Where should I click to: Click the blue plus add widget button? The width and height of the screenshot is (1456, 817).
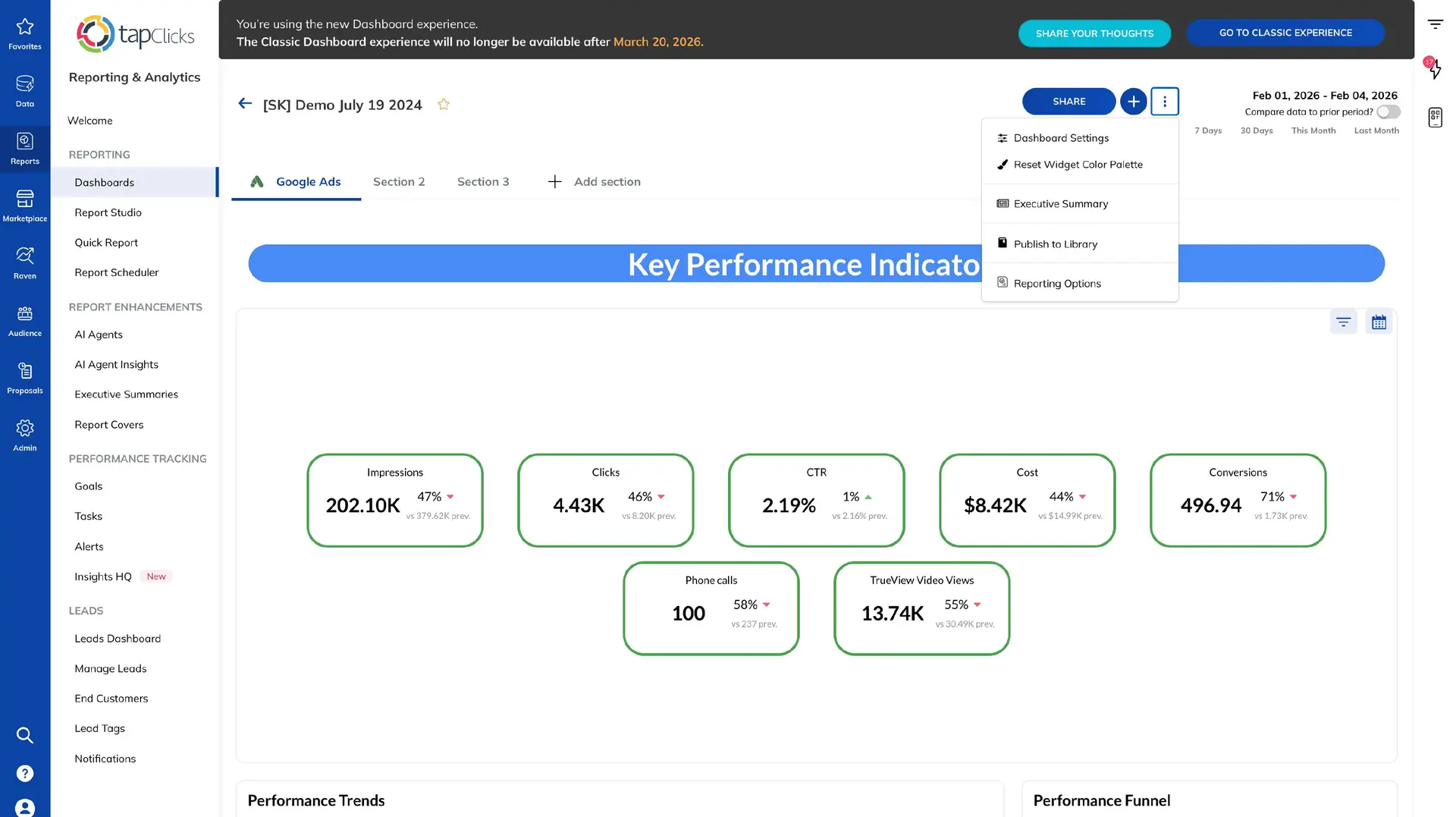pyautogui.click(x=1133, y=101)
